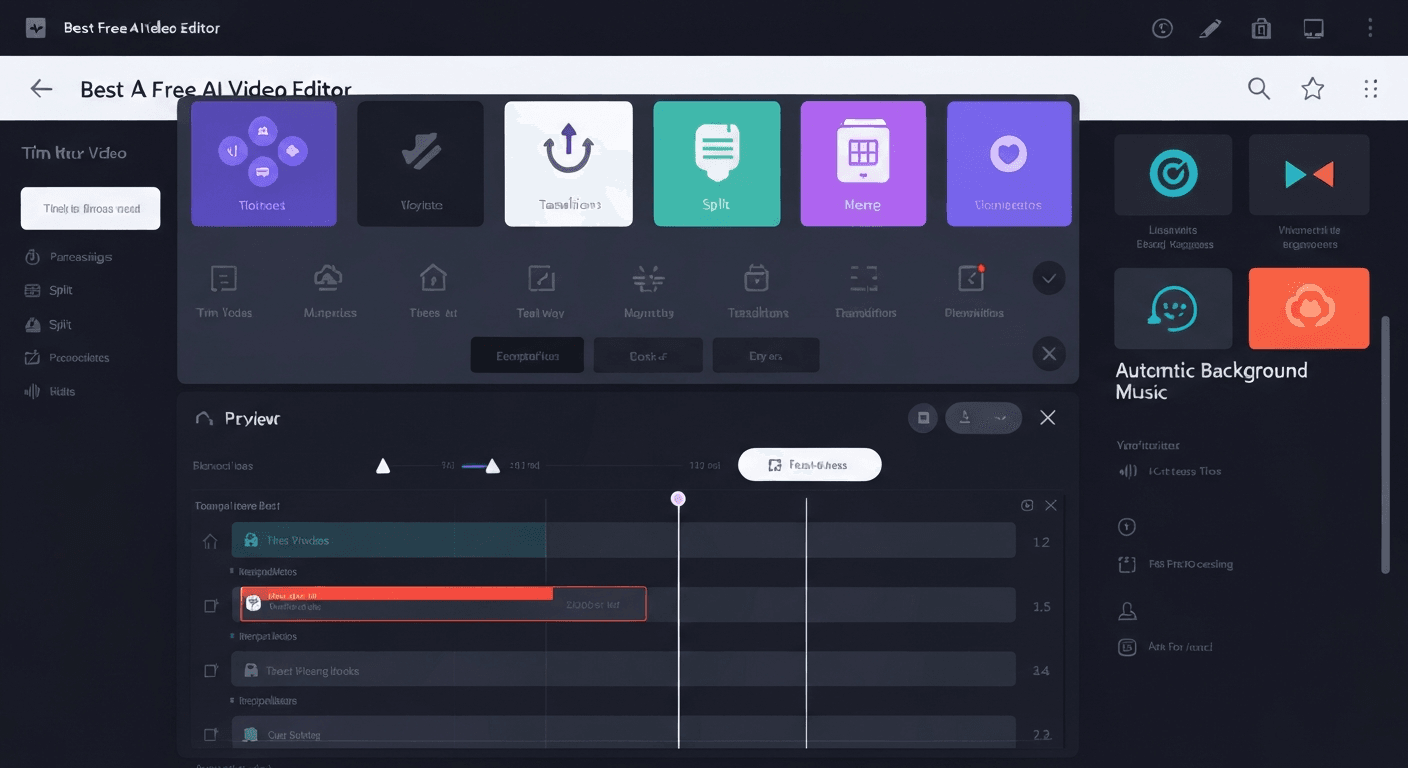Expand the clock history menu in top bar
Viewport: 1408px width, 768px height.
[x=1162, y=28]
